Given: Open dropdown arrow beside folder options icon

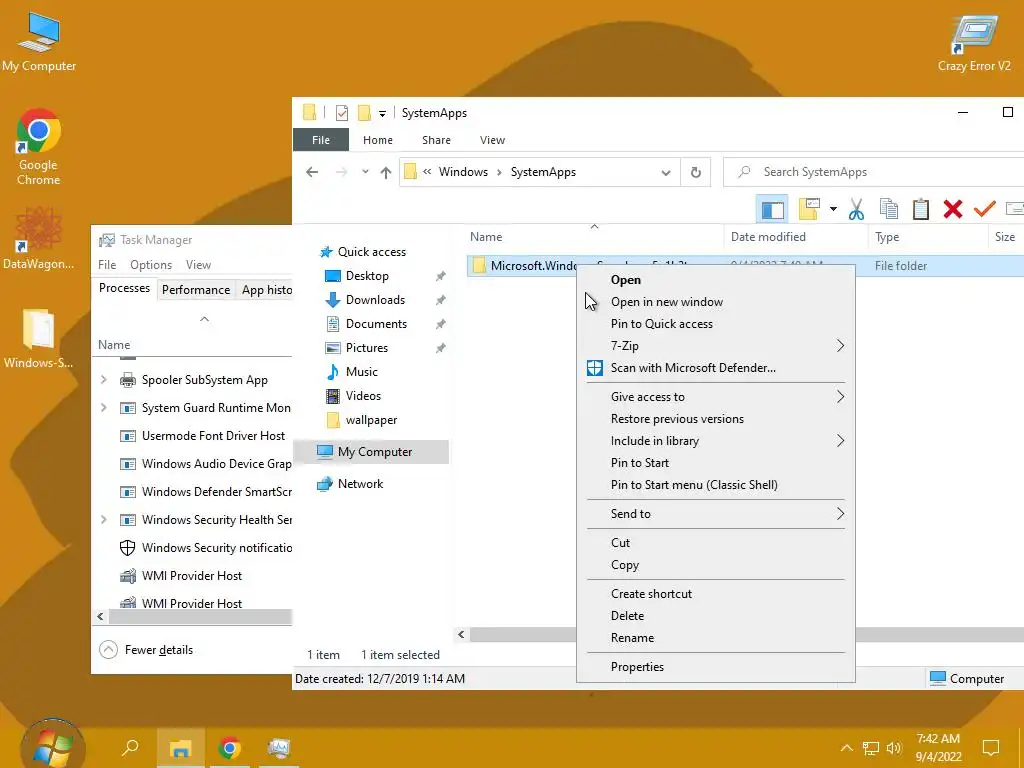Looking at the screenshot, I should (x=833, y=209).
